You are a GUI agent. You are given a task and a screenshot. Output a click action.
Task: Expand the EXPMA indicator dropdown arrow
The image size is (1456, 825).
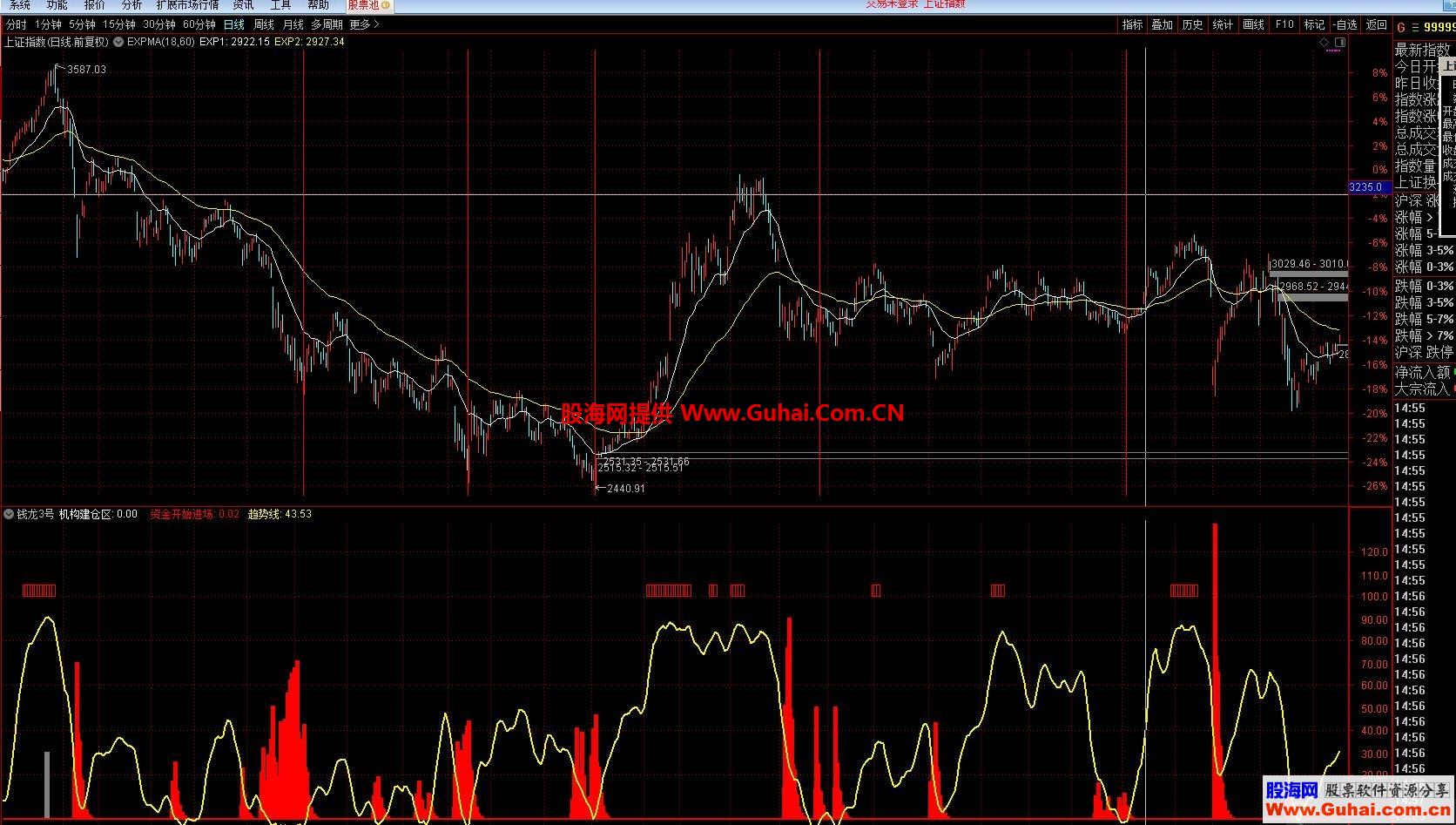[118, 41]
